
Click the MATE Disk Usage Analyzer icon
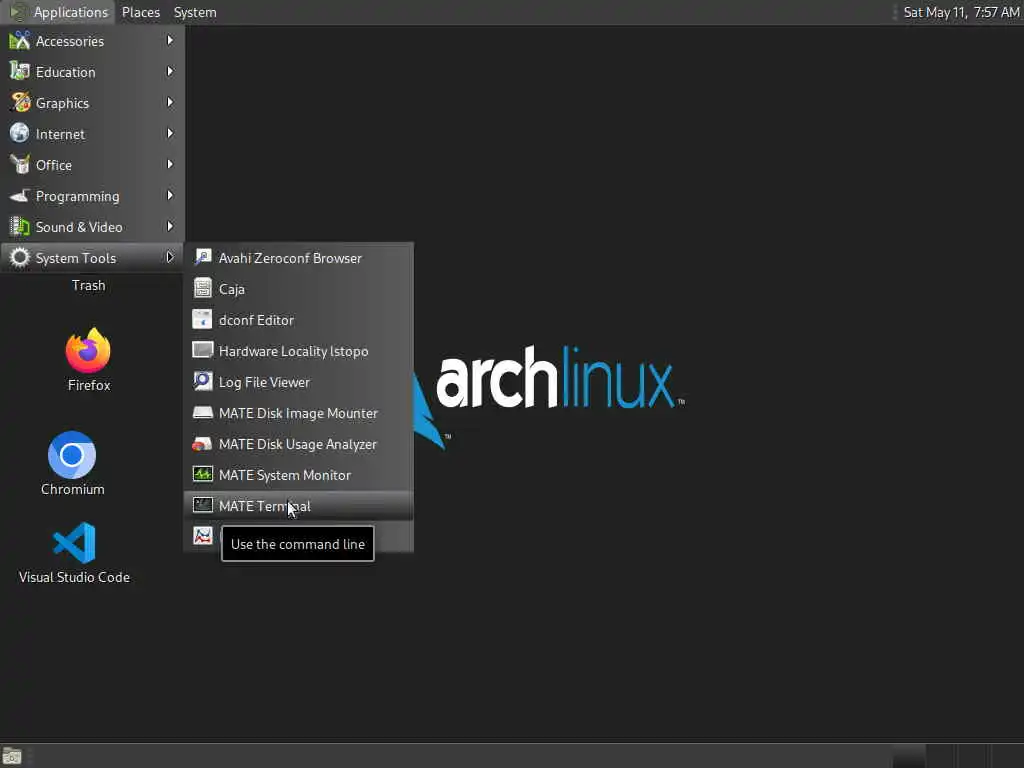[203, 443]
